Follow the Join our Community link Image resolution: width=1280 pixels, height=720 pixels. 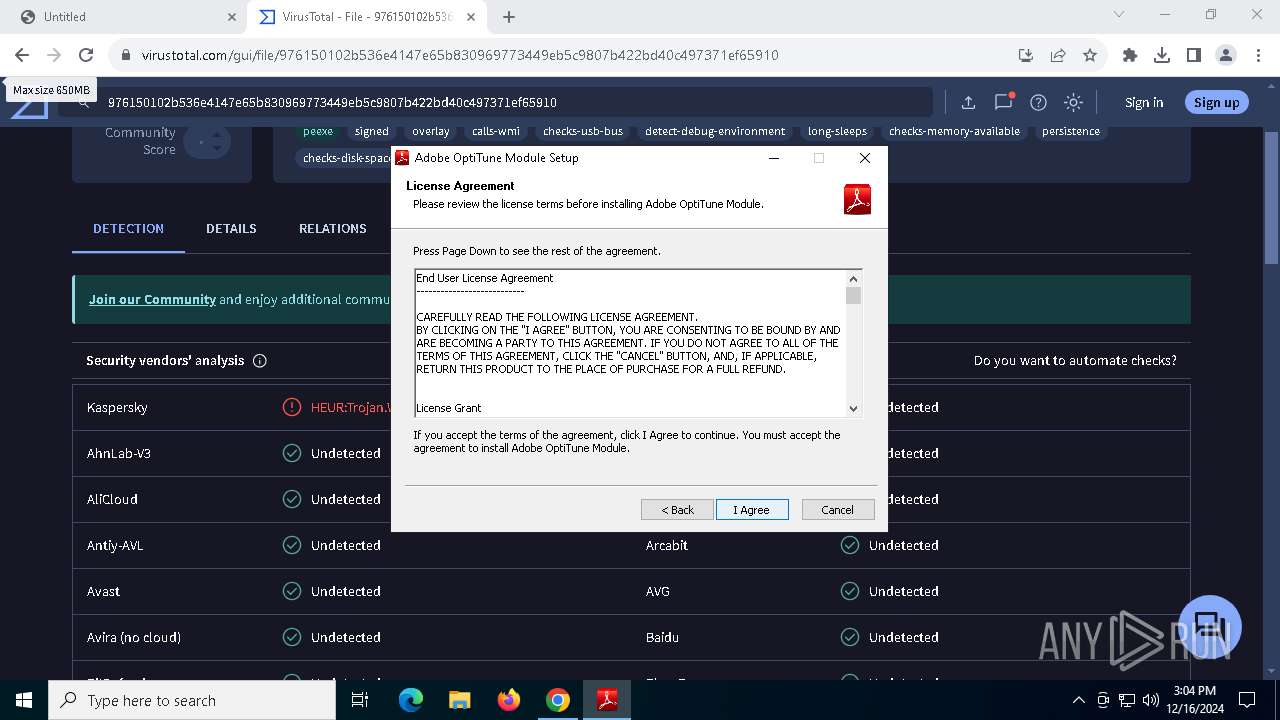tap(152, 299)
